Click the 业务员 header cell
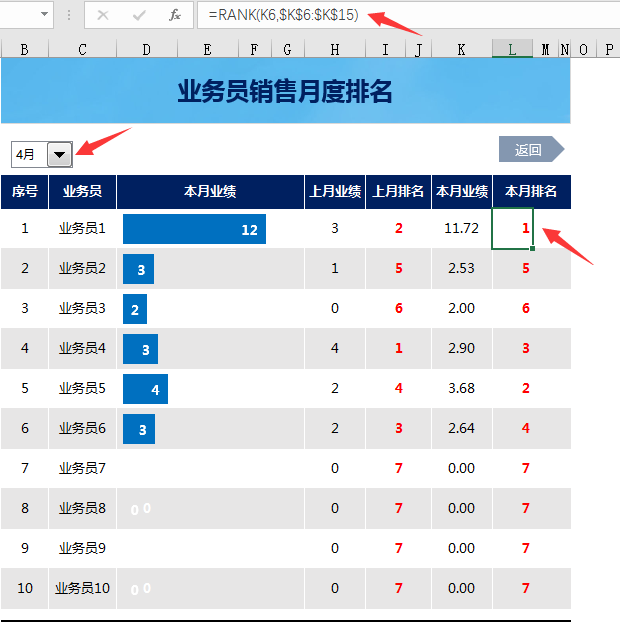The height and width of the screenshot is (633, 620). pos(82,191)
